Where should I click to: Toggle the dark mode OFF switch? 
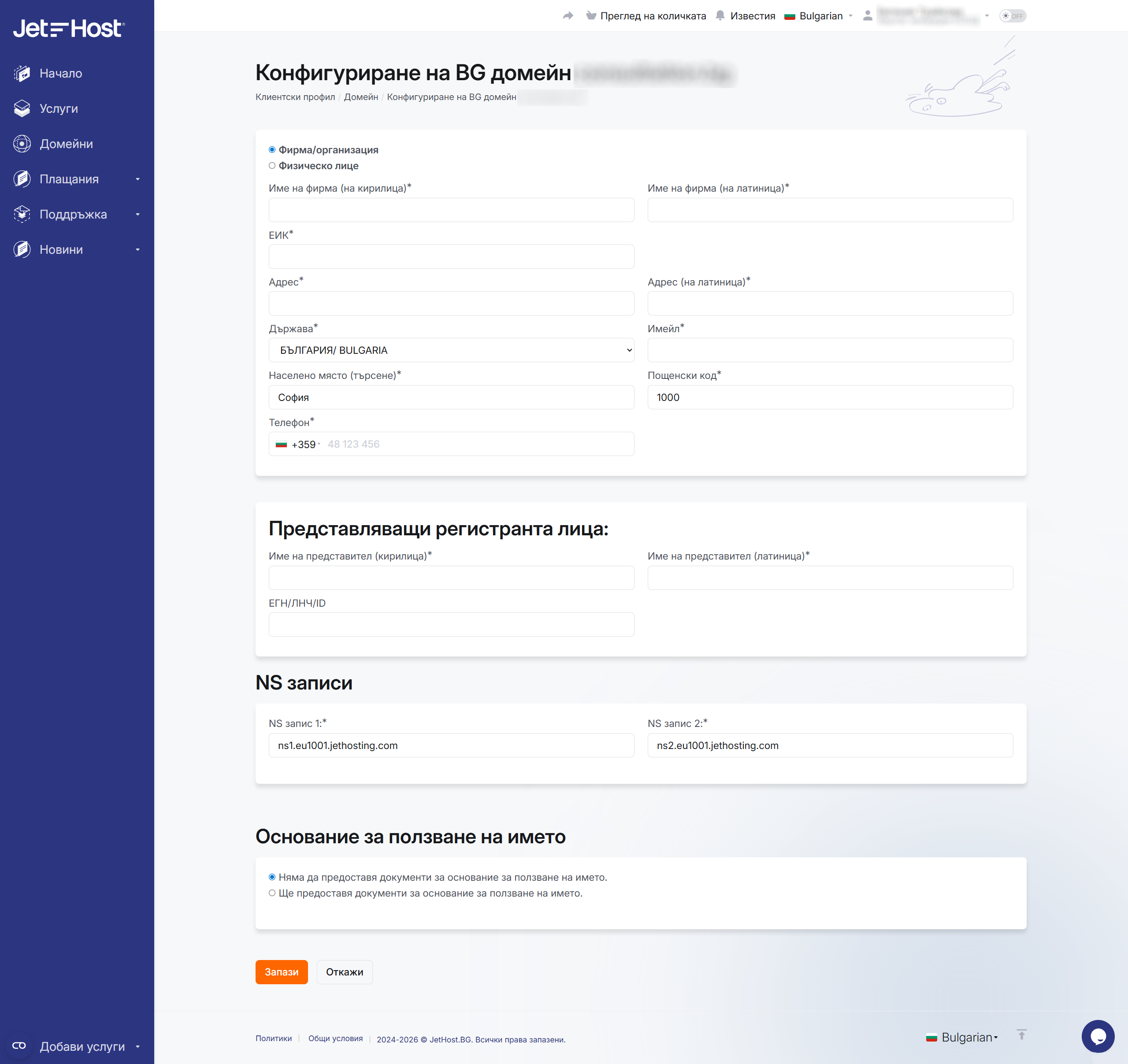tap(1012, 16)
